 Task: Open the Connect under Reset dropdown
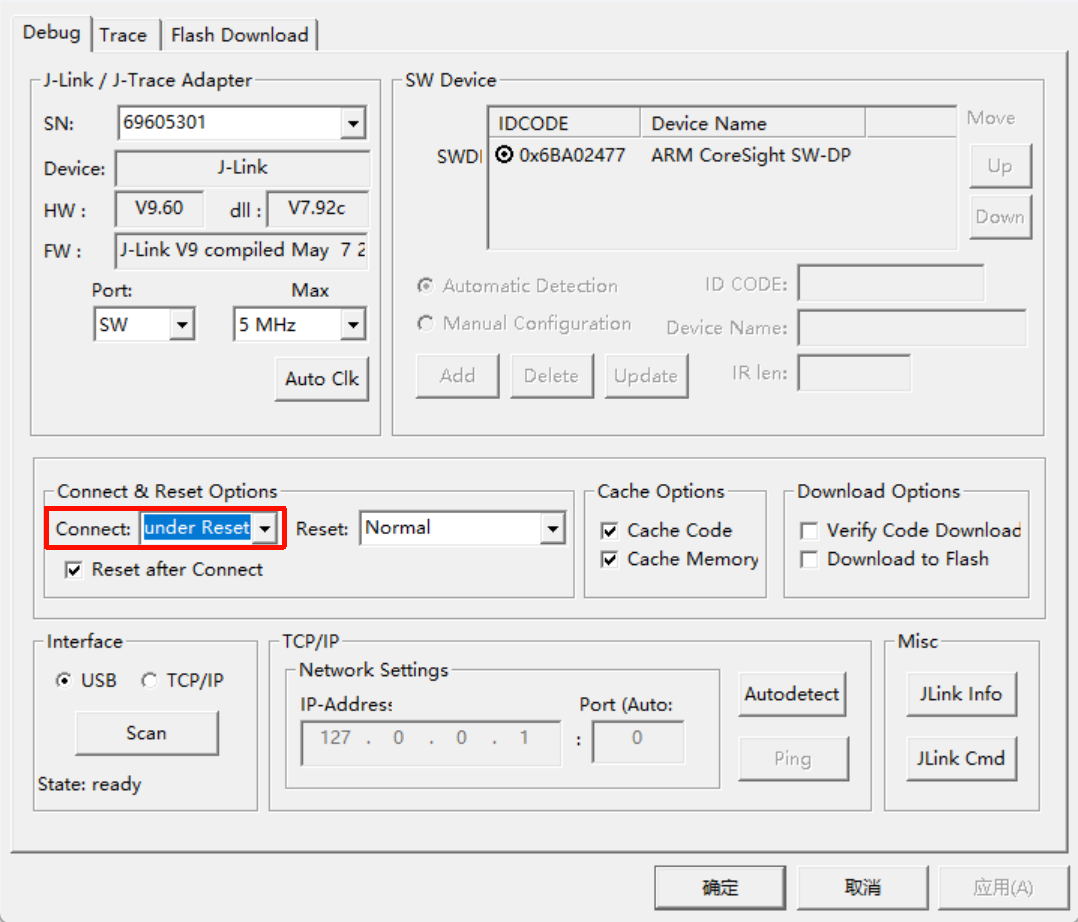264,528
